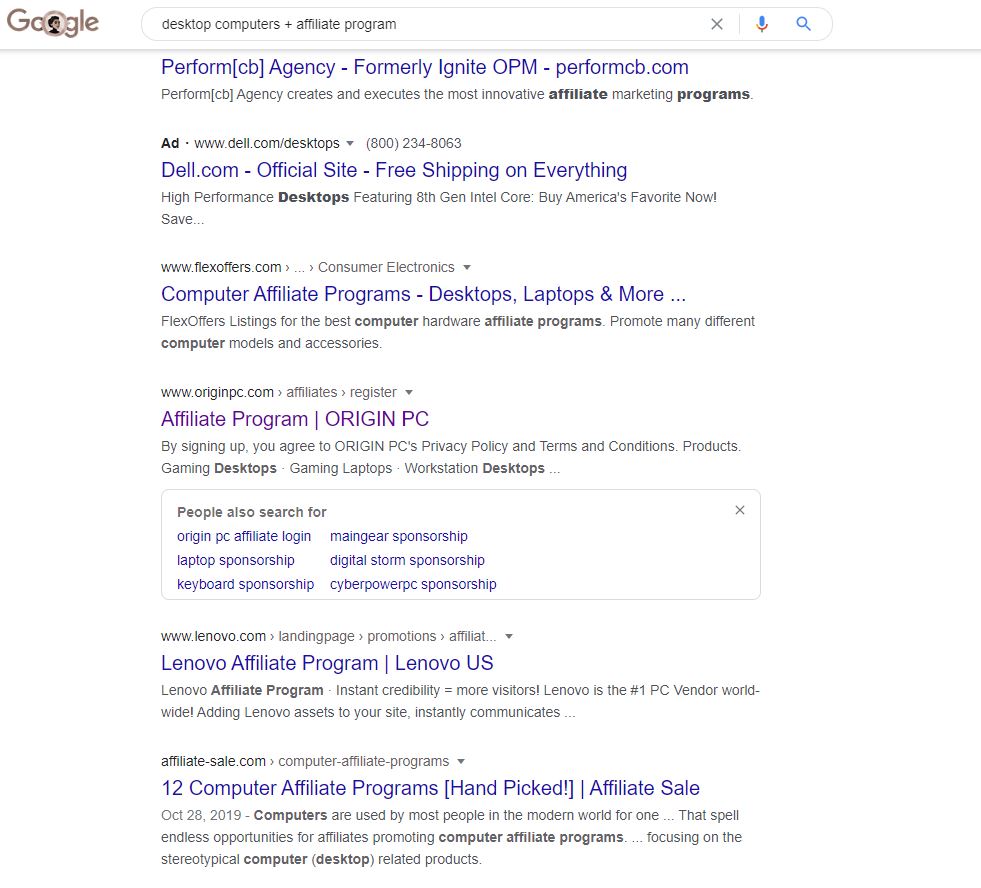The width and height of the screenshot is (981, 888).
Task: Search for keyboard sponsorship
Action: coord(245,584)
